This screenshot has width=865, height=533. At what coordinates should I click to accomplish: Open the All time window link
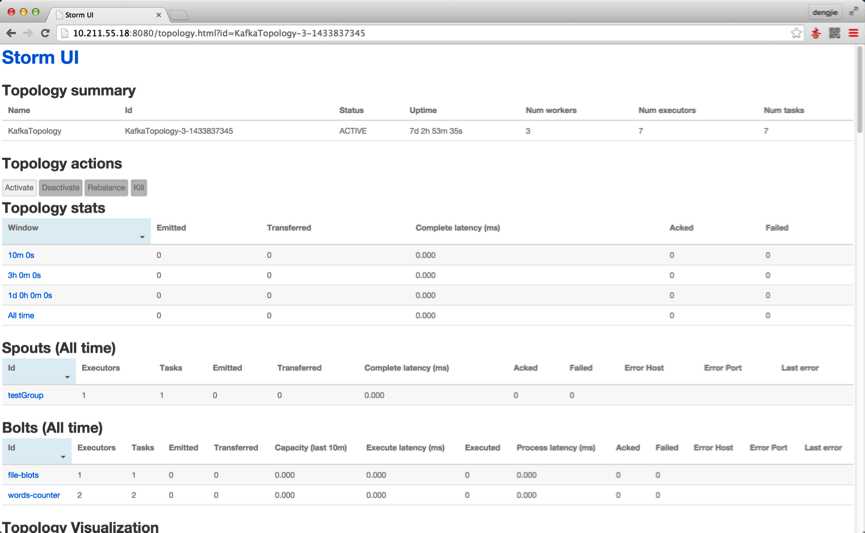coord(21,316)
